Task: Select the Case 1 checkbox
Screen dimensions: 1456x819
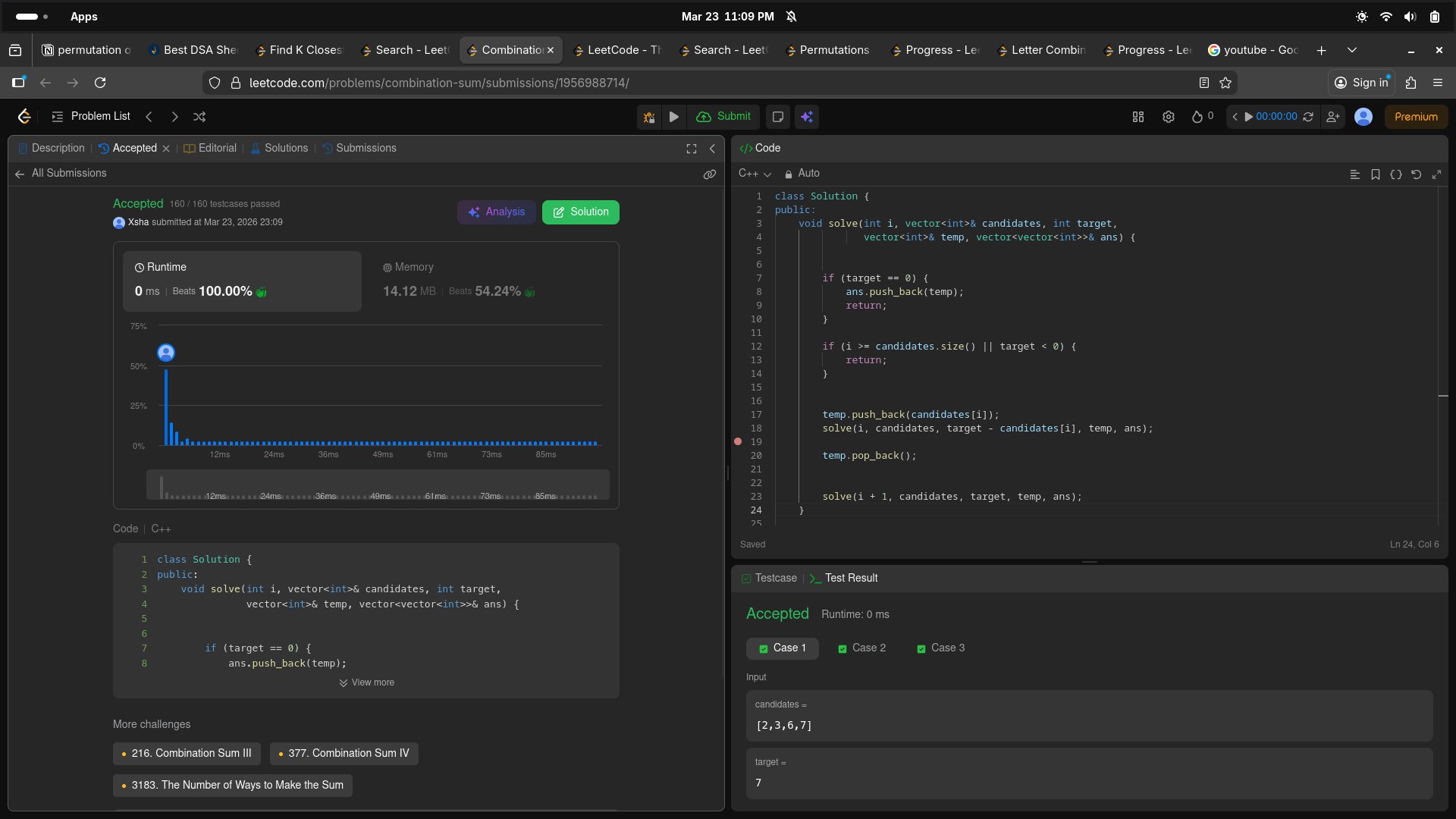Action: coord(764,649)
